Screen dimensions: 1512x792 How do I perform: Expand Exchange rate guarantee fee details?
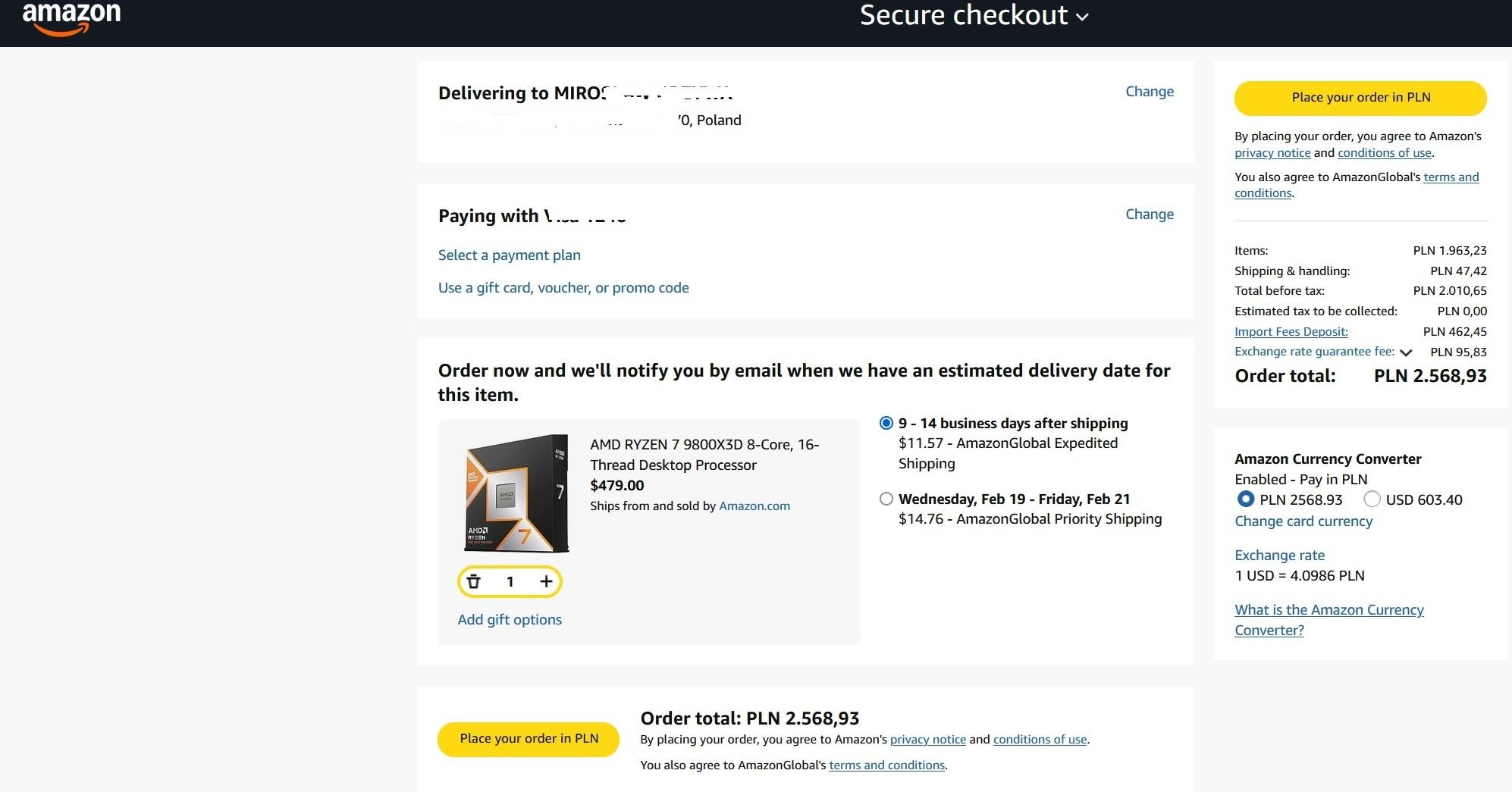click(x=1406, y=352)
